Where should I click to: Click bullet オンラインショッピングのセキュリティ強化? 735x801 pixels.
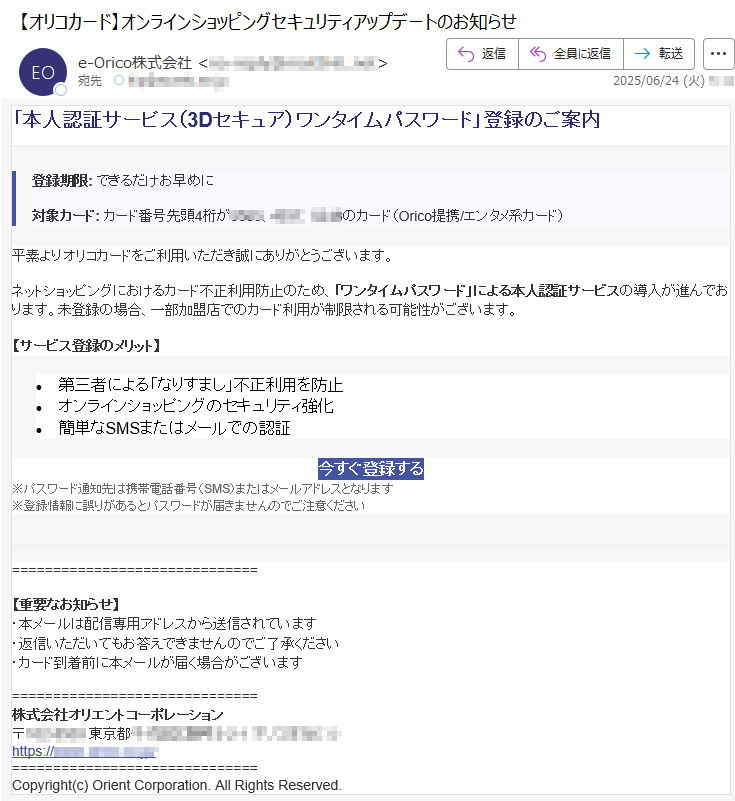[196, 406]
